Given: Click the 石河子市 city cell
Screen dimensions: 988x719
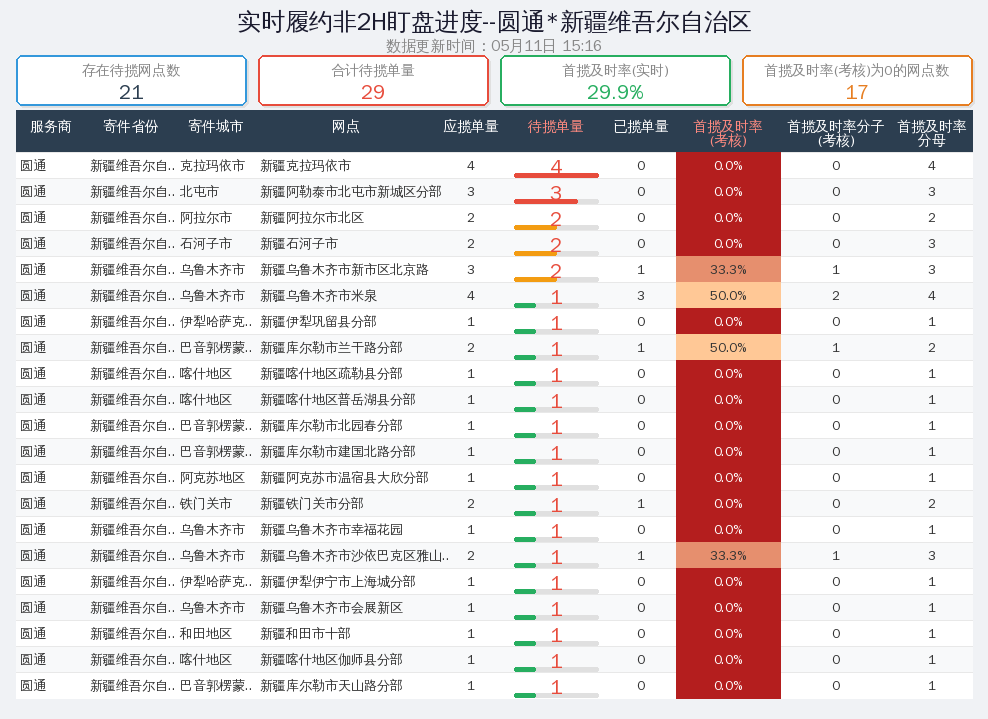Looking at the screenshot, I should [x=206, y=244].
